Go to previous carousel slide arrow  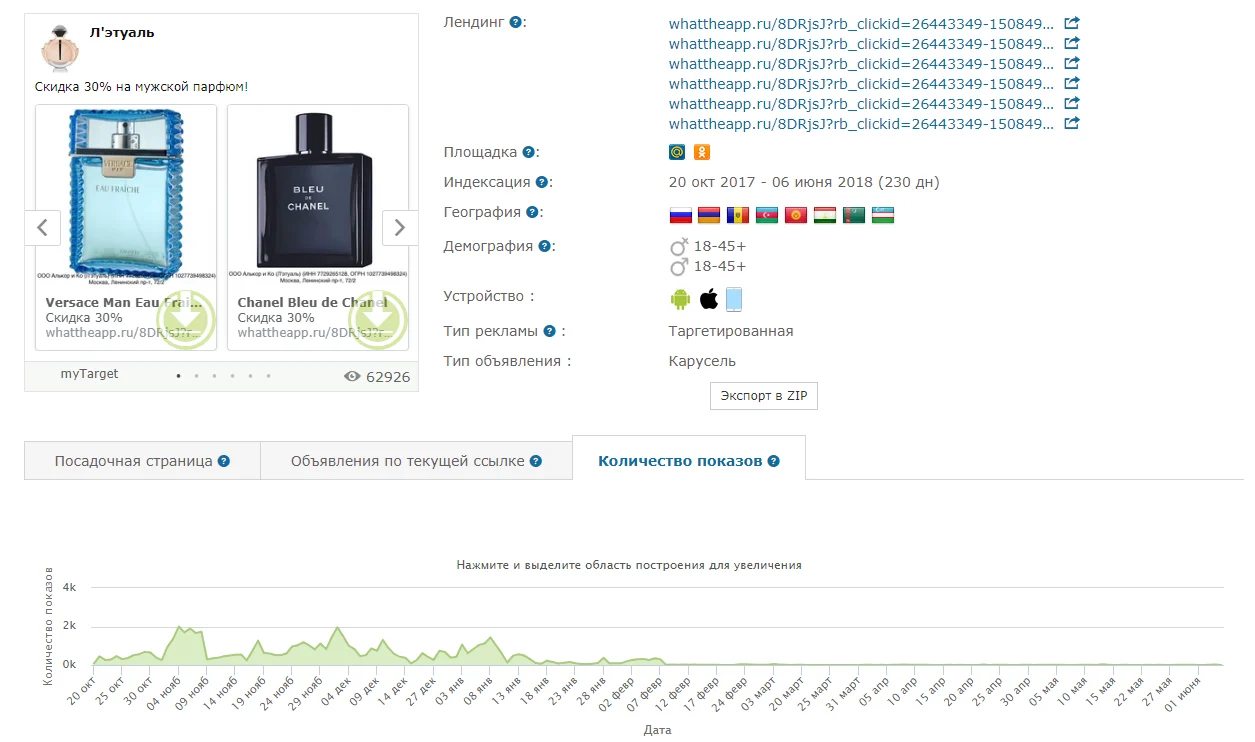pos(42,228)
